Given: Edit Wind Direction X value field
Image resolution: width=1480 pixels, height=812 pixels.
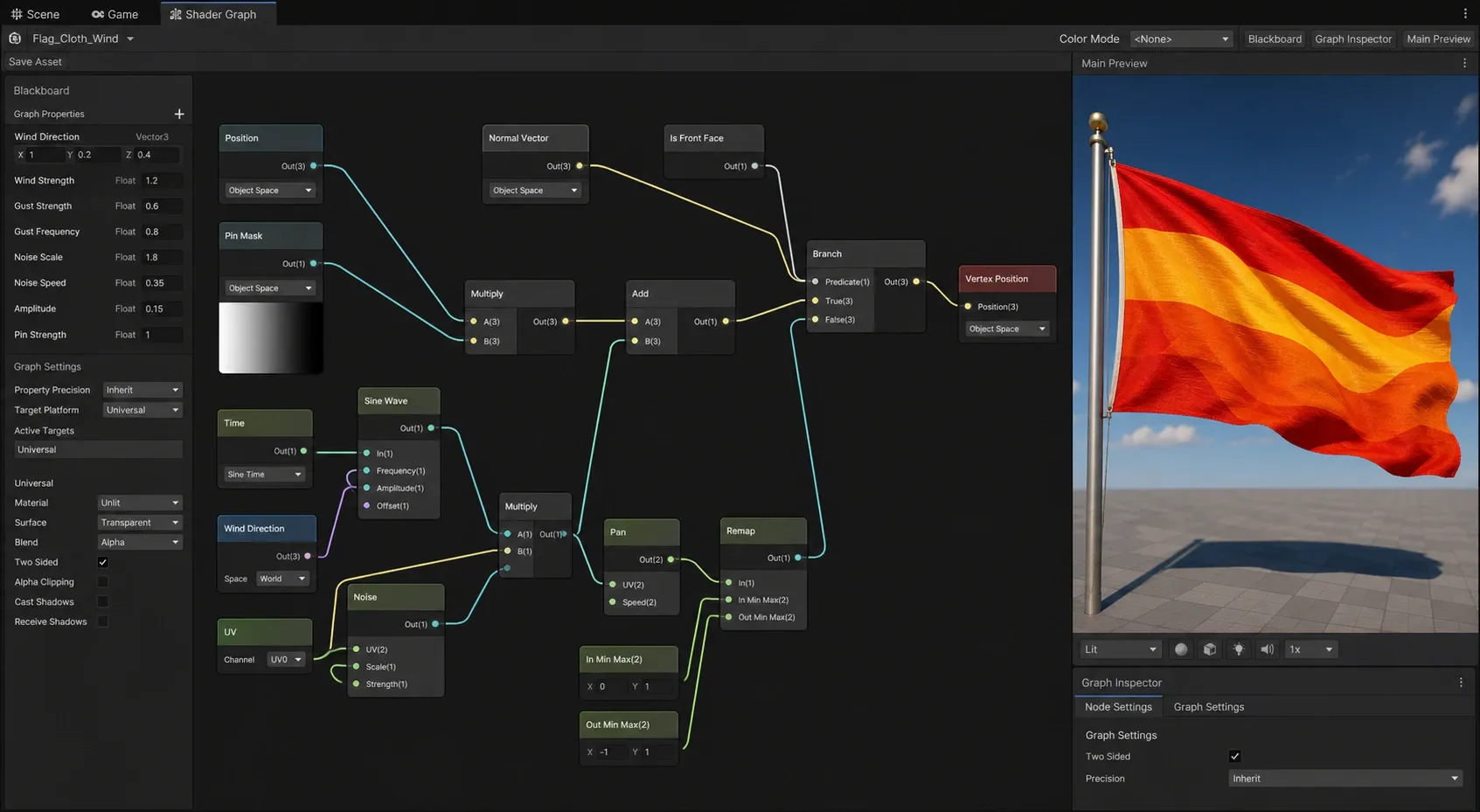Looking at the screenshot, I should (x=45, y=155).
